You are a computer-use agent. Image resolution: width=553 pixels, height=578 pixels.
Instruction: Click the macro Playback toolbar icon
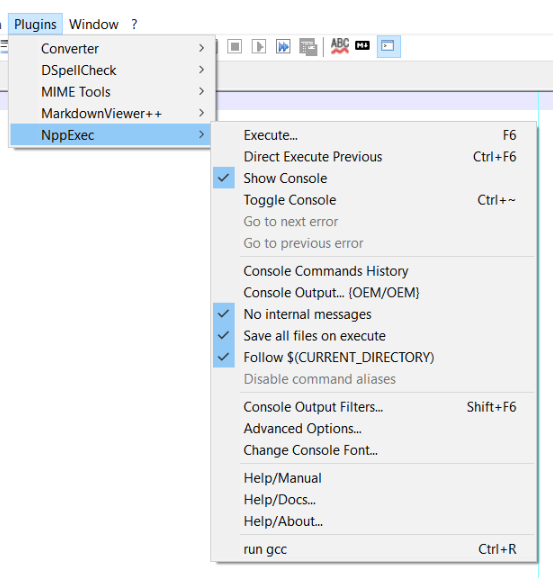click(x=259, y=46)
